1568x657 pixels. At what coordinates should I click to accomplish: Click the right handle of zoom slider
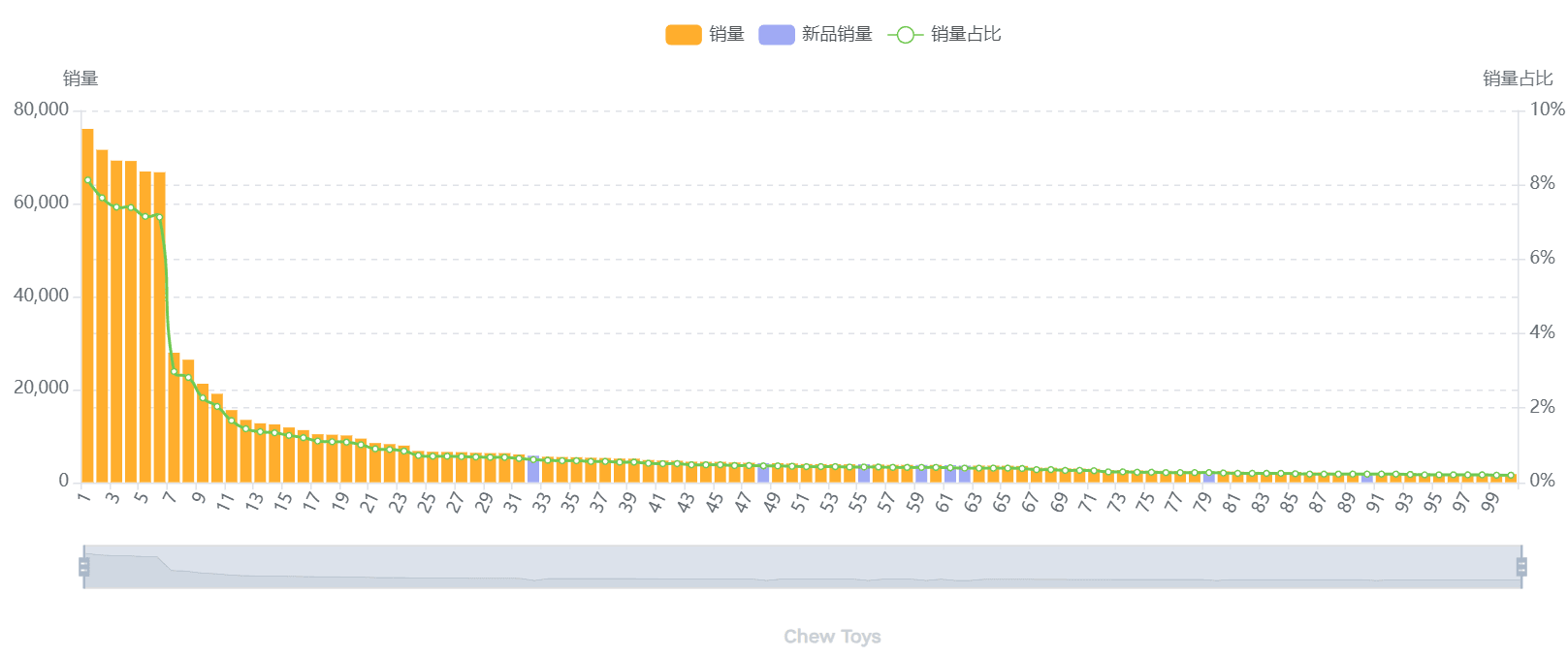(x=1521, y=567)
